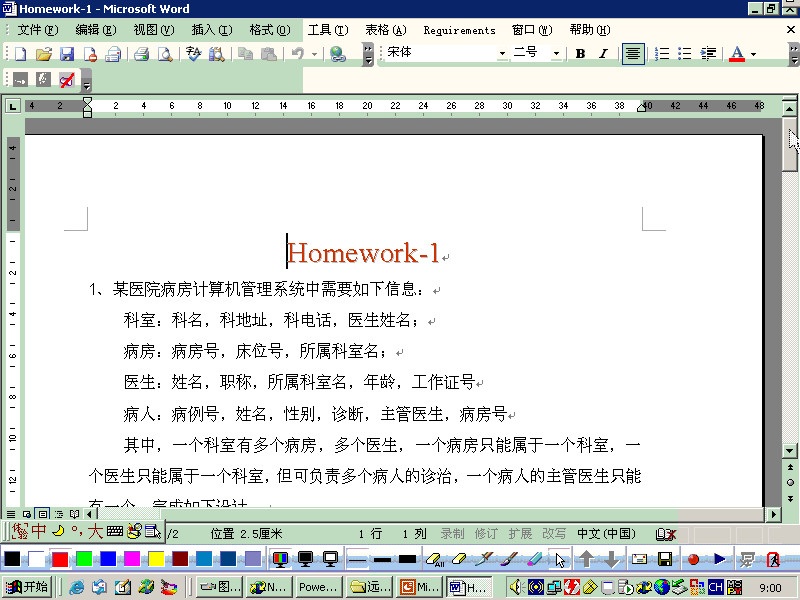800x600 pixels.
Task: Select the red pen color swatch
Action: pos(60,559)
